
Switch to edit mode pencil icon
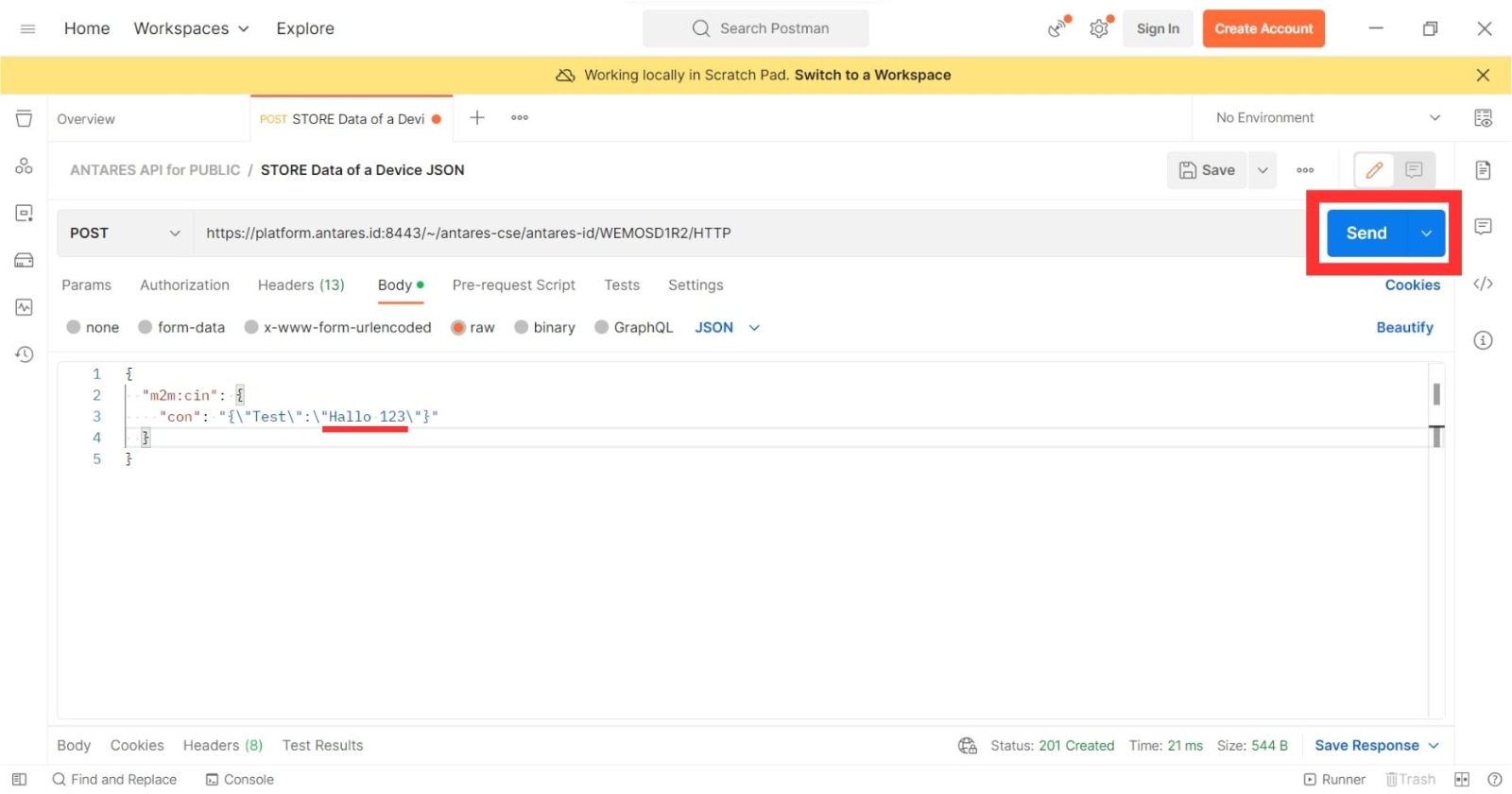tap(1374, 170)
